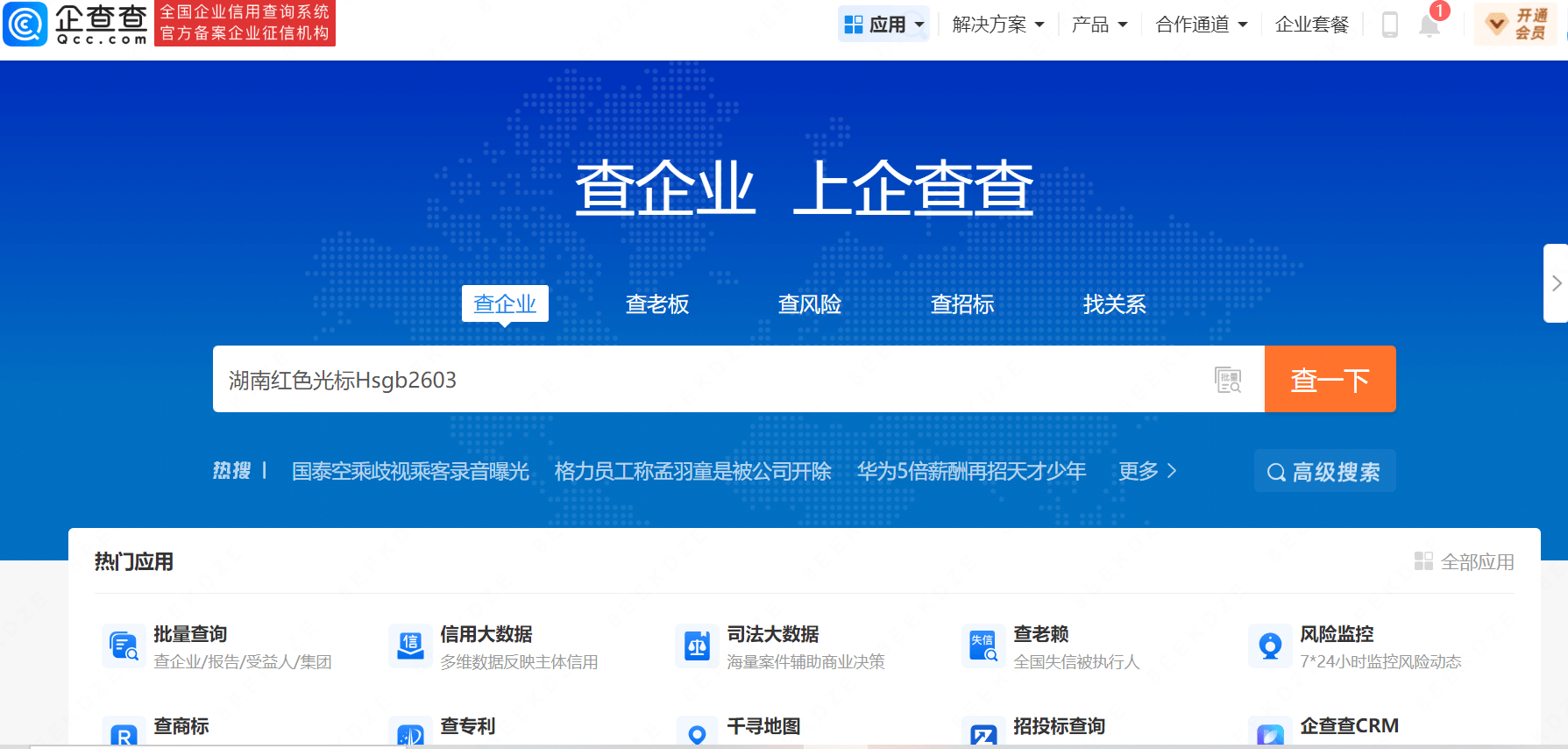
Task: Open the 千寻地图 title link
Action: click(x=763, y=725)
